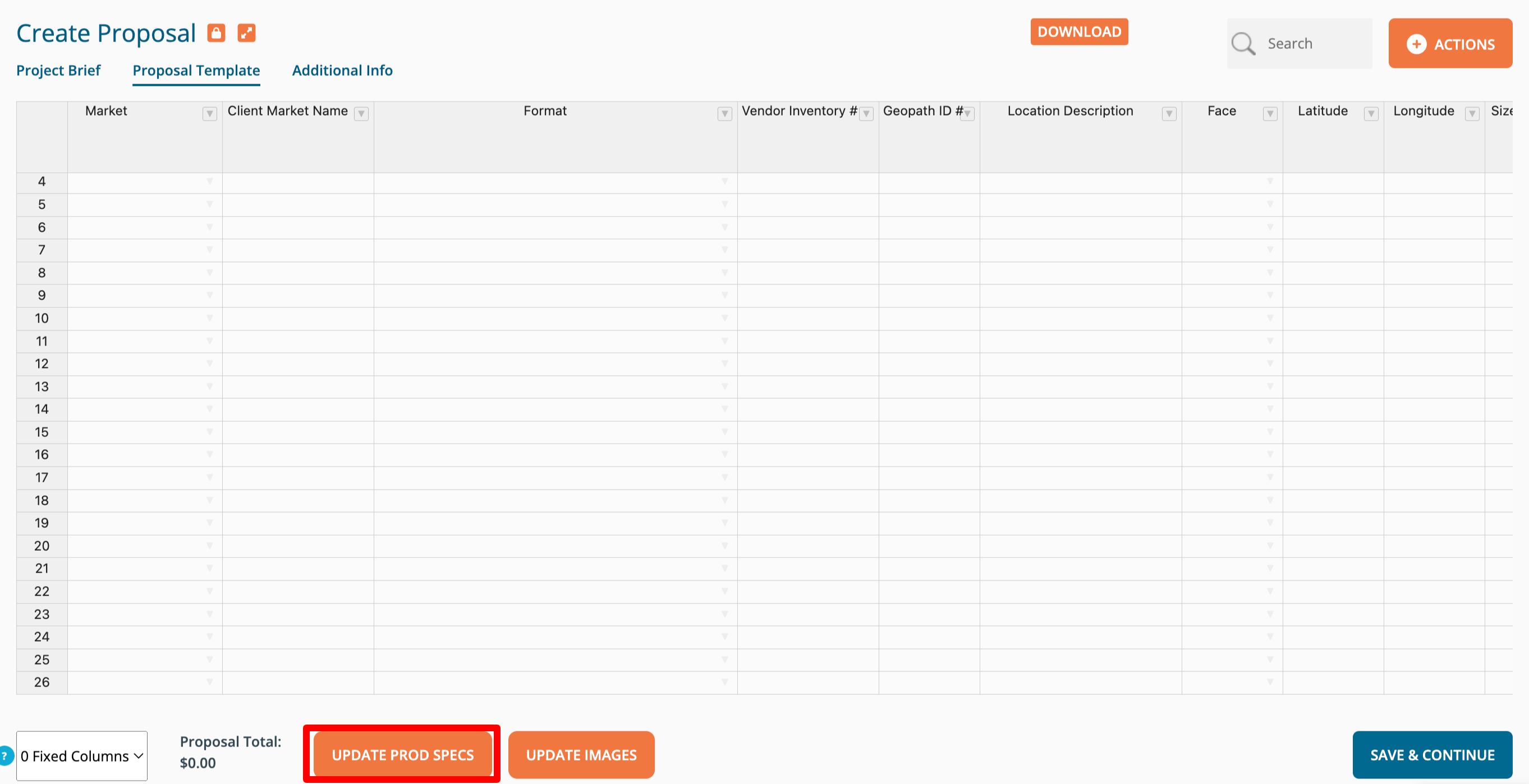Click the plus icon on ACTIONS
Image resolution: width=1529 pixels, height=784 pixels.
pos(1416,44)
